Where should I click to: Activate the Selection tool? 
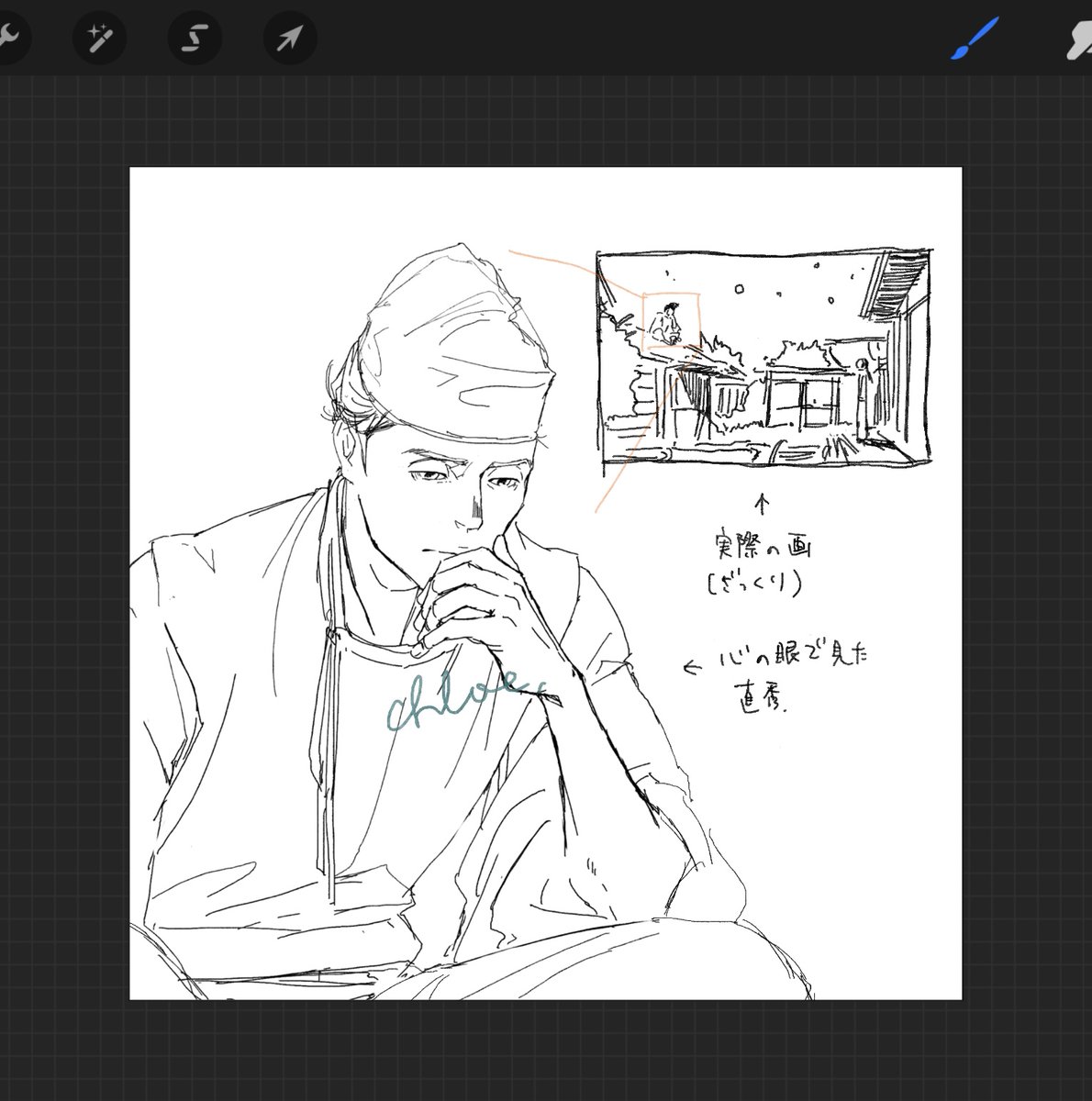click(x=194, y=38)
